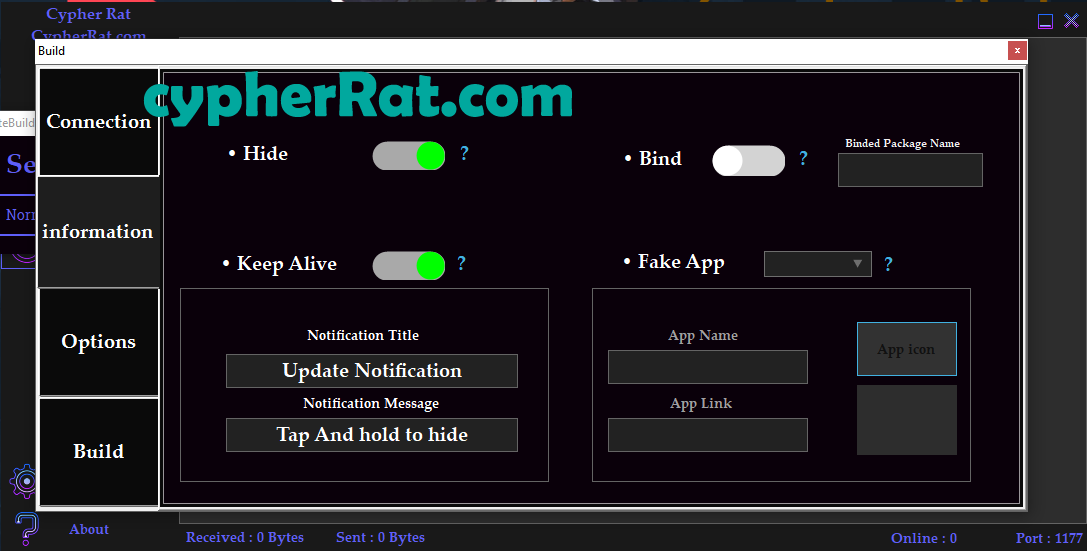
Task: Toggle the Bind switch
Action: pyautogui.click(x=748, y=161)
